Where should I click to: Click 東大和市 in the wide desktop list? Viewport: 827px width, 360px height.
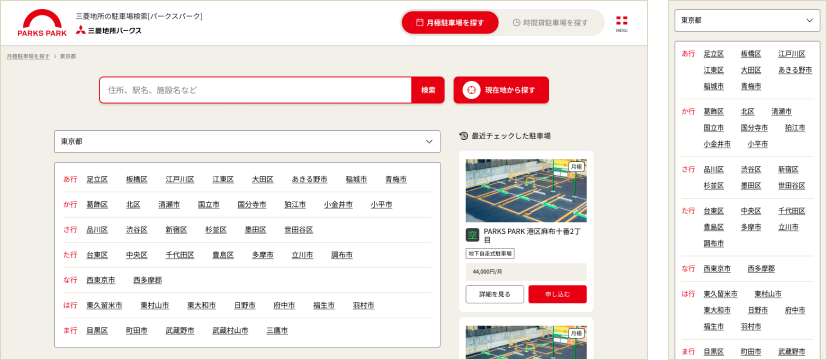[201, 306]
